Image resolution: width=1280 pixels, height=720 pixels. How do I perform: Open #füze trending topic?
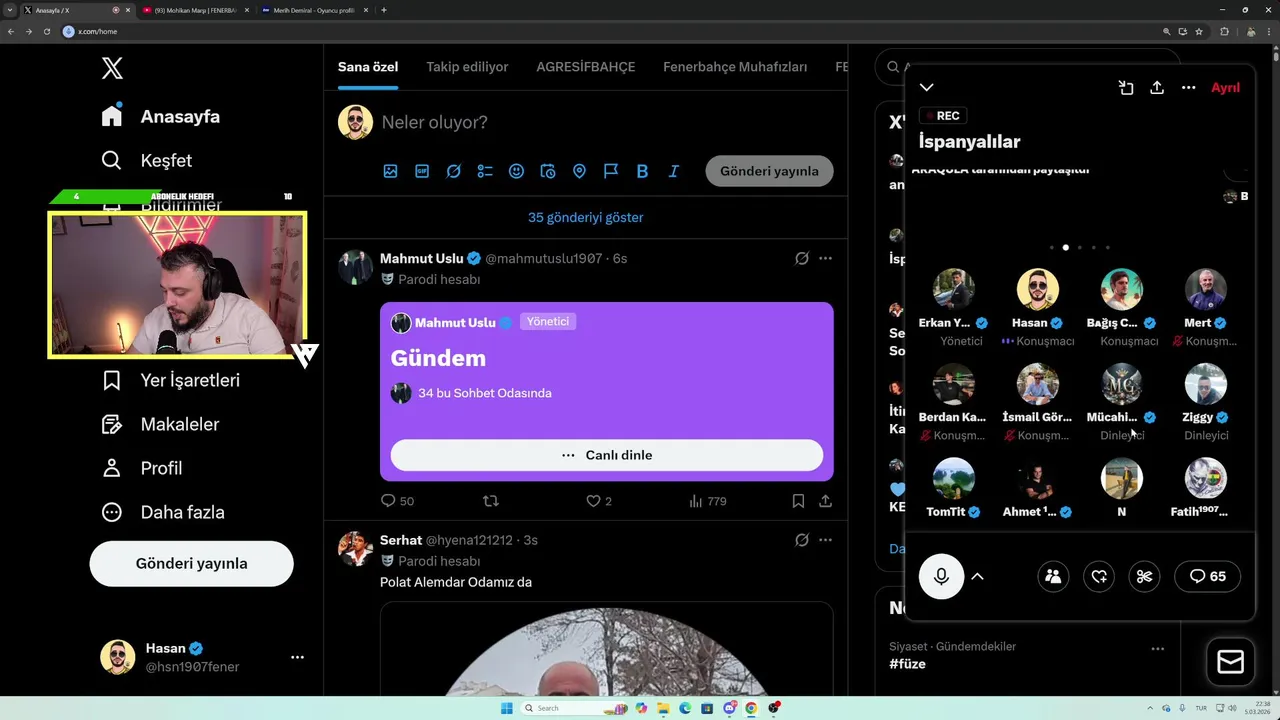point(908,664)
